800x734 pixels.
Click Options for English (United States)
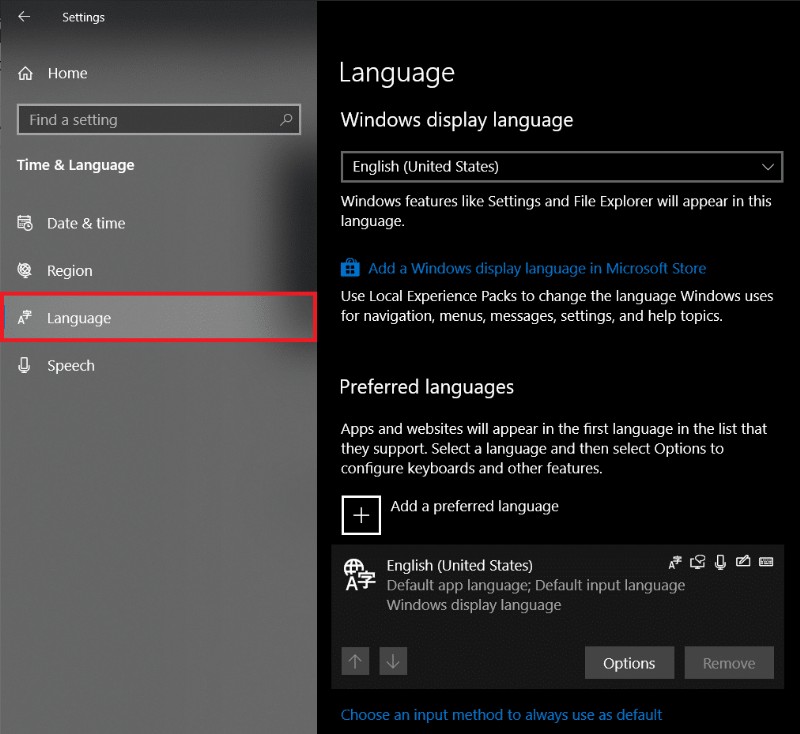coord(629,662)
